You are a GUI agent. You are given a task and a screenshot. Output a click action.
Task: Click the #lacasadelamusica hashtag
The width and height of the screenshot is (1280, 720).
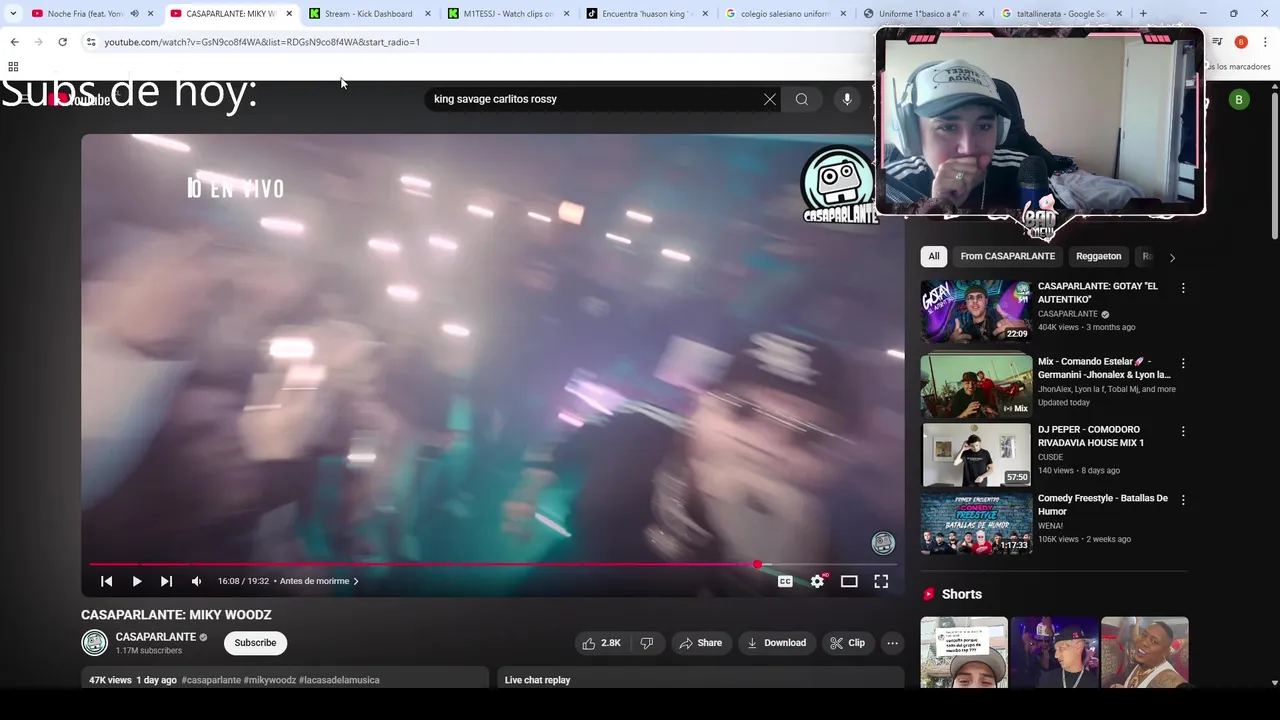click(x=339, y=680)
